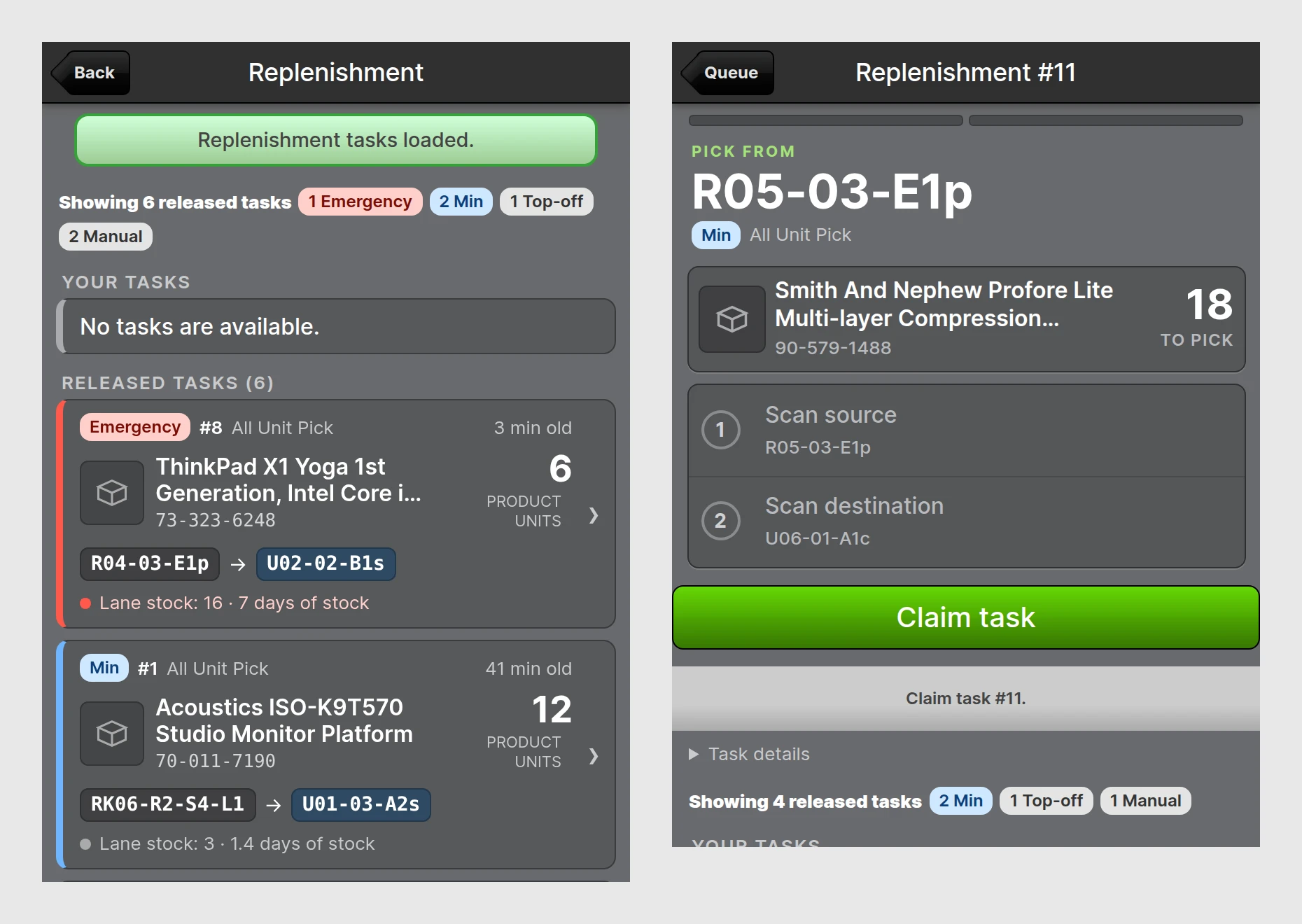
Task: Open the Acoustics Studio Monitor task chevron
Action: coord(594,756)
